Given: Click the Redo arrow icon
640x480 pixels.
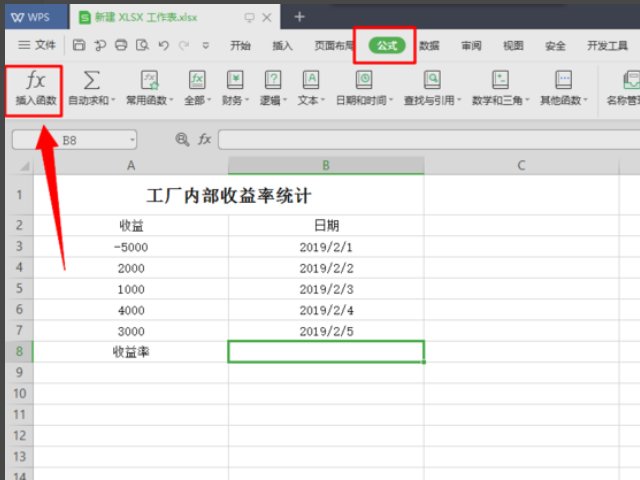Looking at the screenshot, I should tap(184, 45).
